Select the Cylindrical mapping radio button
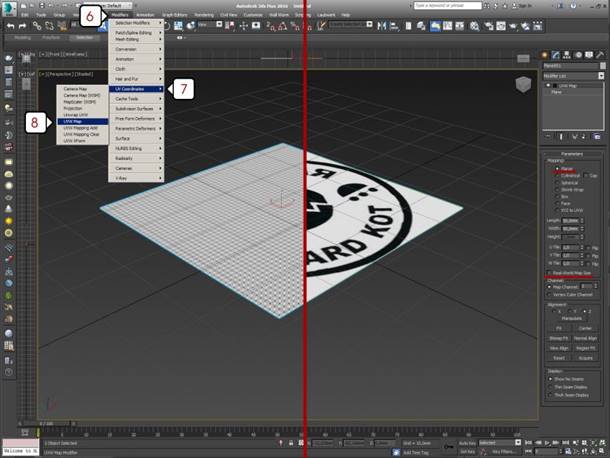 (557, 176)
